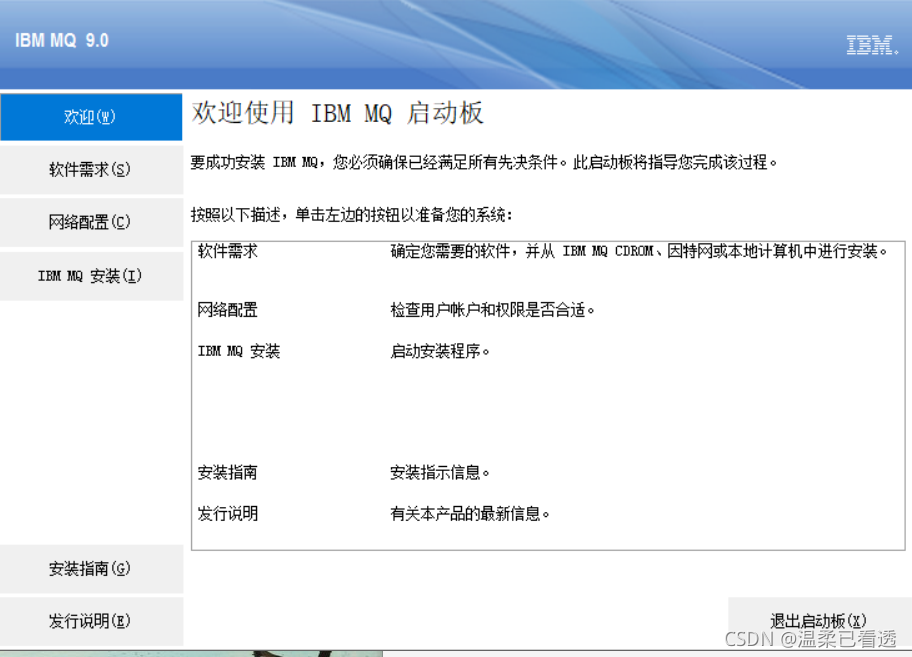The image size is (912, 657).
Task: Click the IBM logo in header
Action: click(872, 45)
